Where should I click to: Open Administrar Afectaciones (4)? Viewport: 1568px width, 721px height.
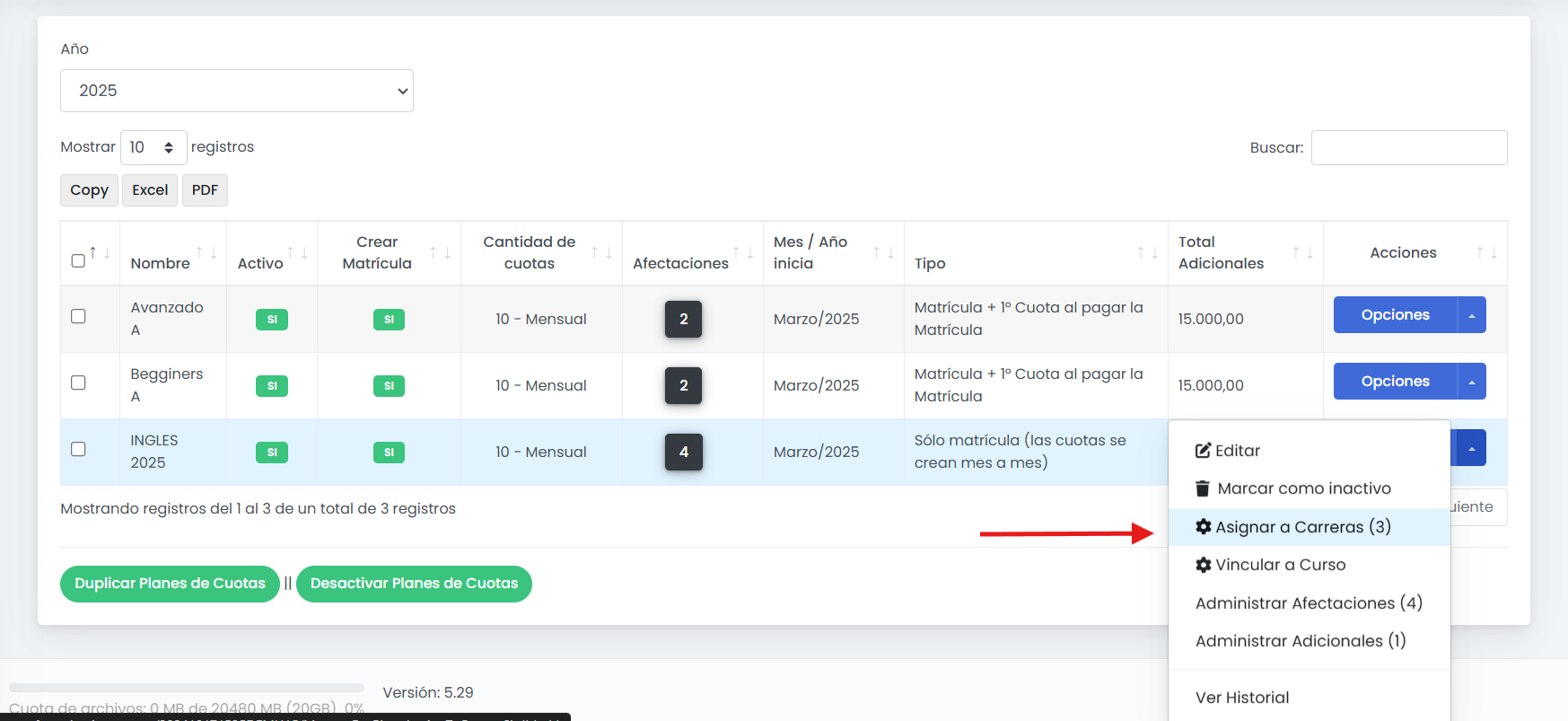(x=1310, y=603)
